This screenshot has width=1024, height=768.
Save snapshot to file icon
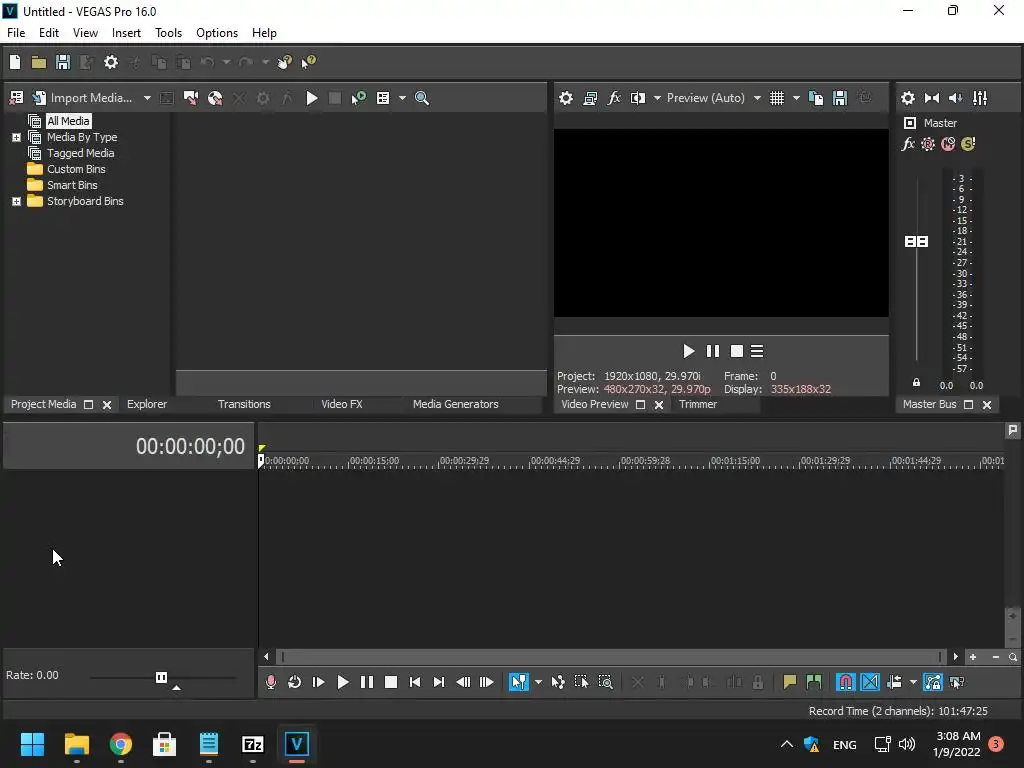840,98
